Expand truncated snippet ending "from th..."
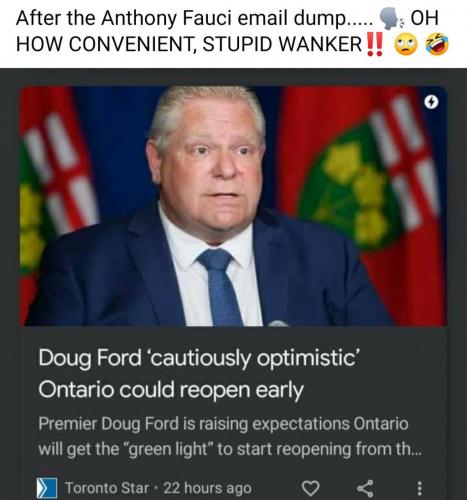The image size is (467, 500). [230, 450]
